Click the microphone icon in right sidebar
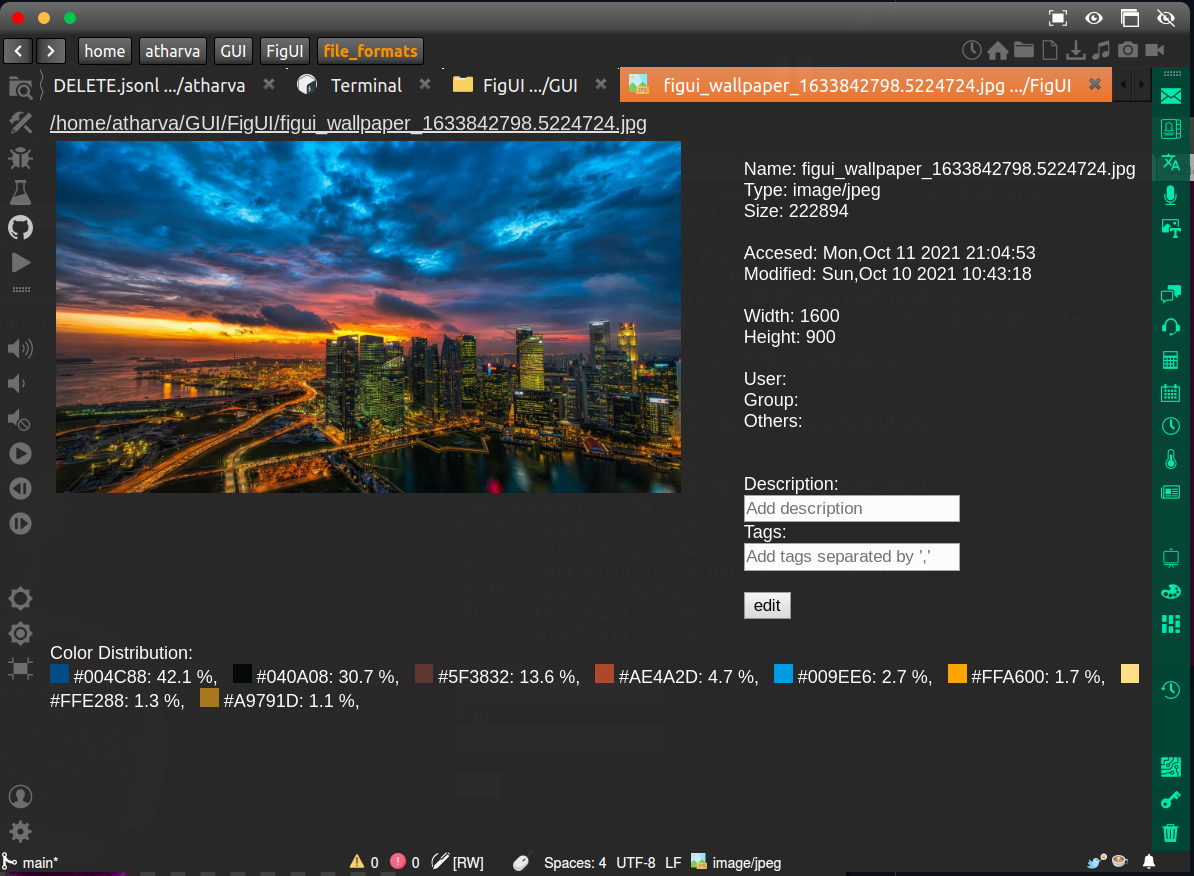Viewport: 1194px width, 876px height. [x=1170, y=195]
